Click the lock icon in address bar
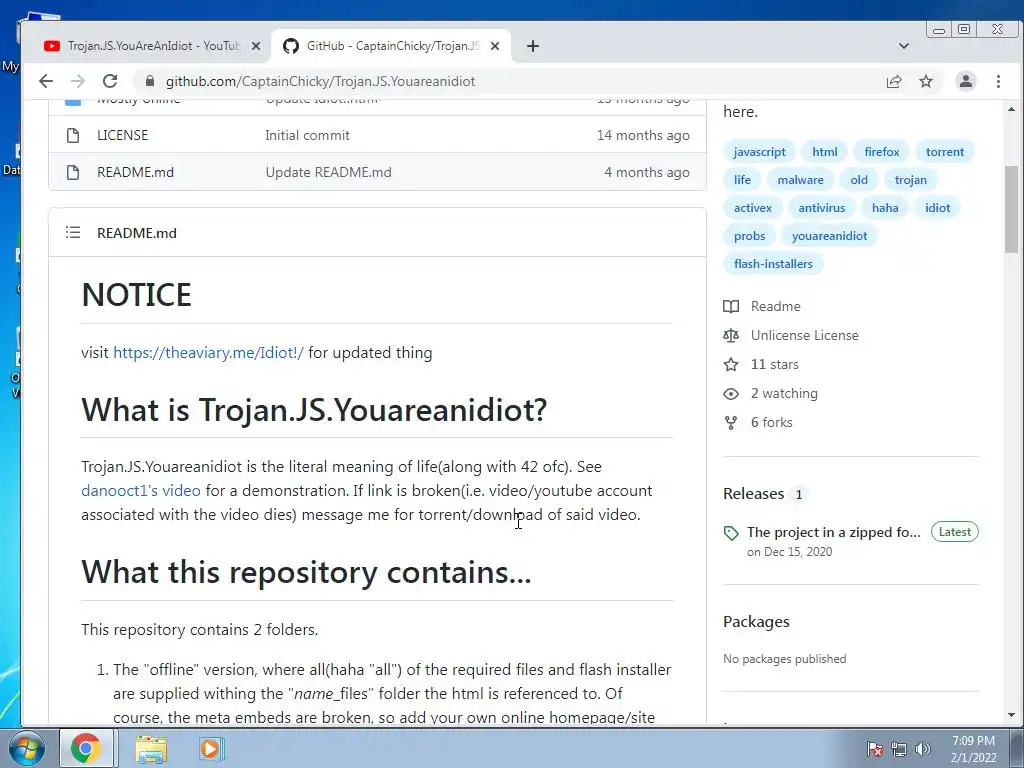Viewport: 1024px width, 768px height. click(x=150, y=81)
